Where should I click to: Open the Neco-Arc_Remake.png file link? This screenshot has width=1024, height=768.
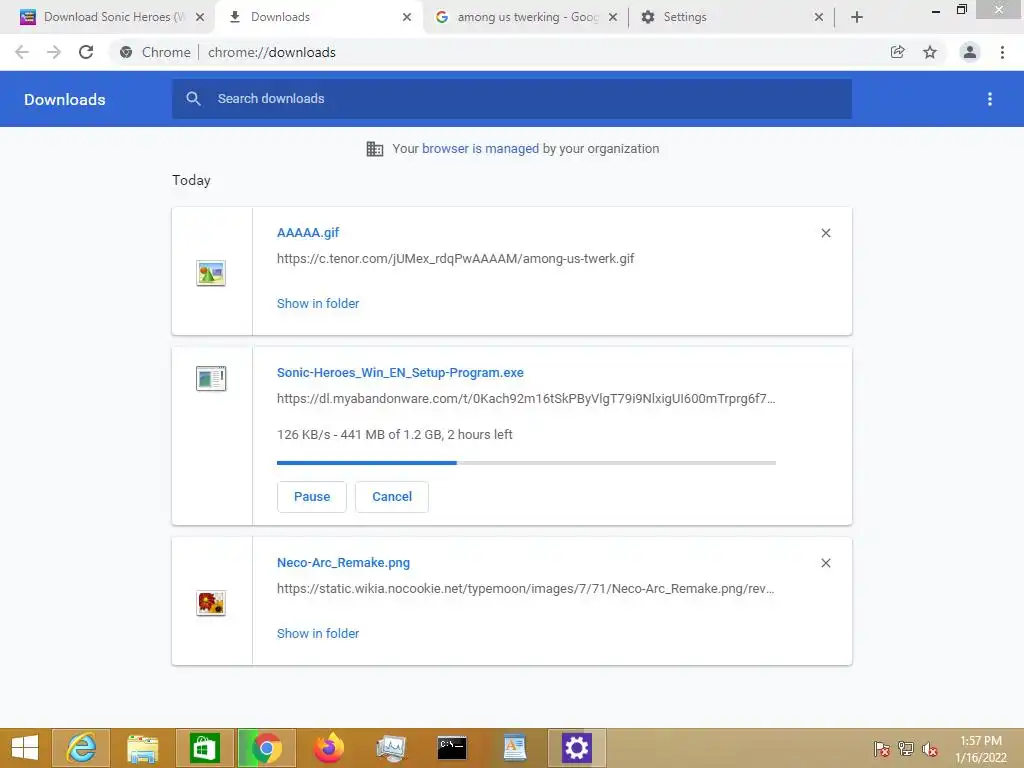click(x=344, y=563)
